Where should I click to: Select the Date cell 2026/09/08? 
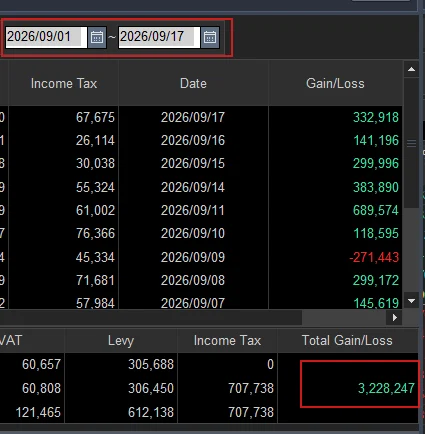(193, 280)
